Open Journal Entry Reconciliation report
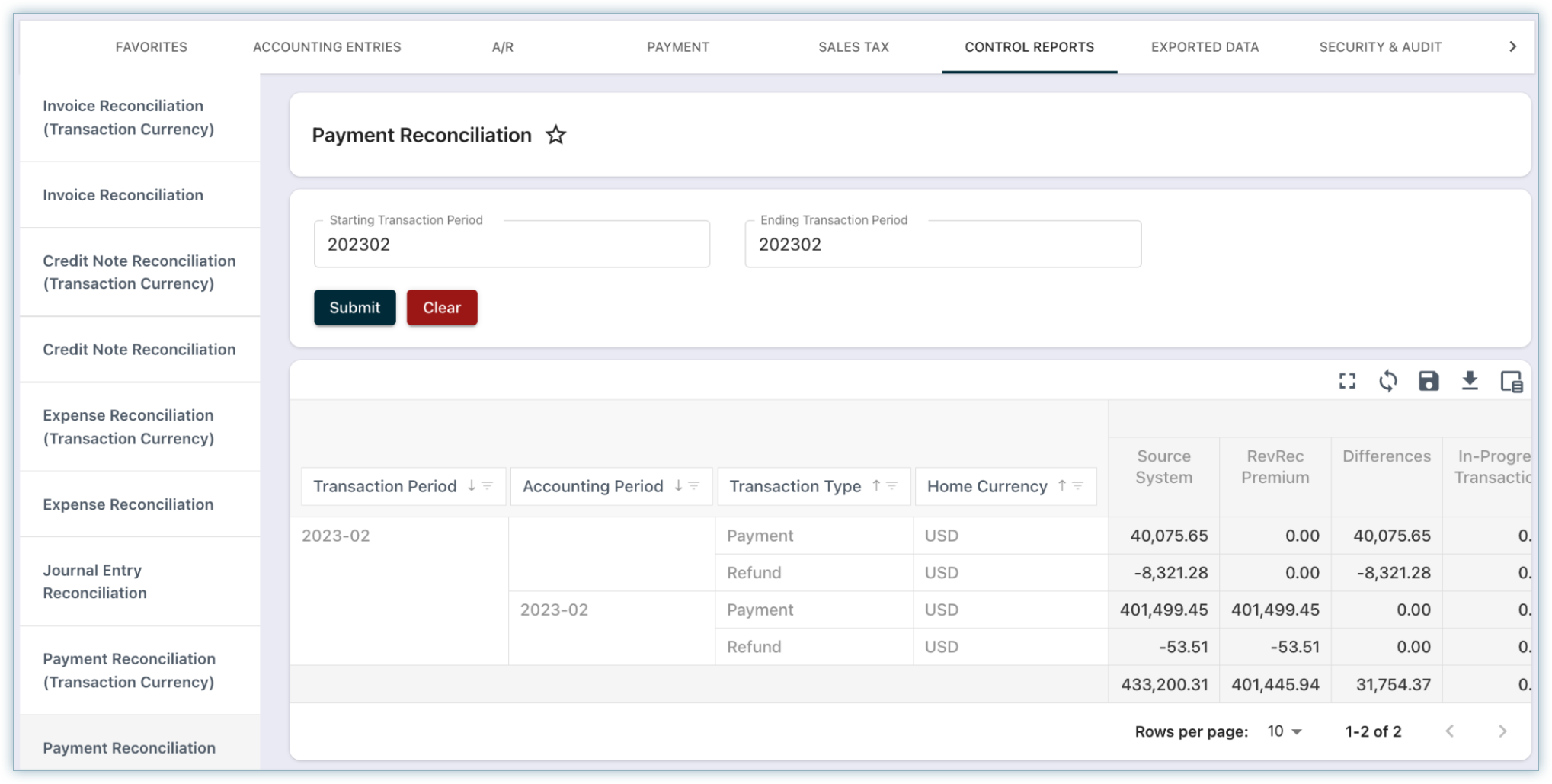Image resolution: width=1552 pixels, height=784 pixels. (94, 581)
